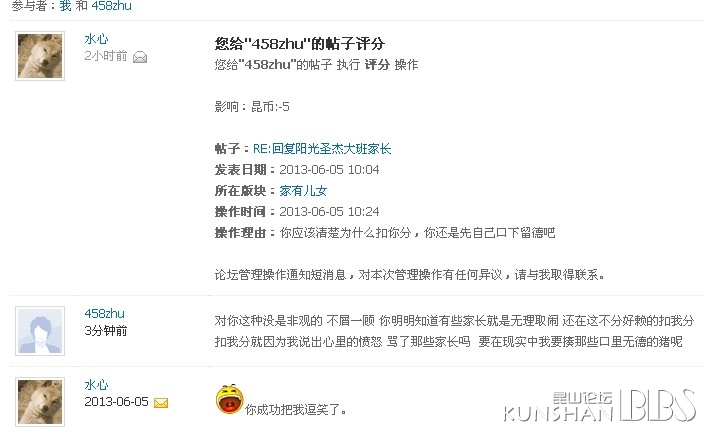Click the yellow envelope icon beside 2013-06-05
This screenshot has width=704, height=432.
(161, 403)
